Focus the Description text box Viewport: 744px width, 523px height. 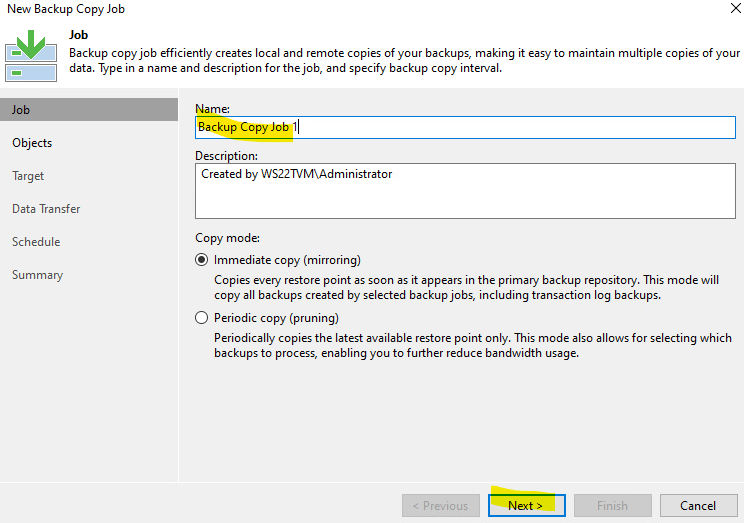pyautogui.click(x=465, y=190)
